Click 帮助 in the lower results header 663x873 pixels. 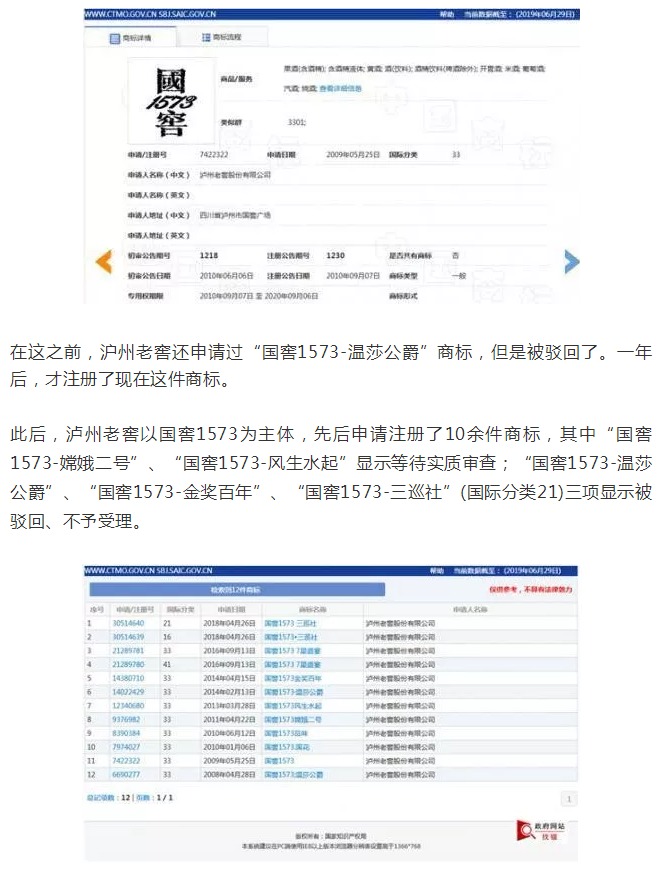point(436,571)
